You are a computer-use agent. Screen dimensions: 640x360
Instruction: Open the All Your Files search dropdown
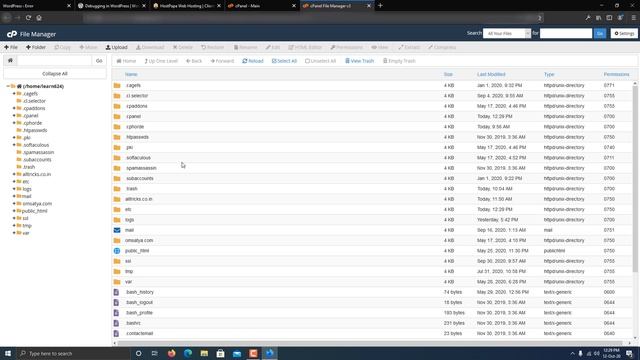[x=507, y=33]
